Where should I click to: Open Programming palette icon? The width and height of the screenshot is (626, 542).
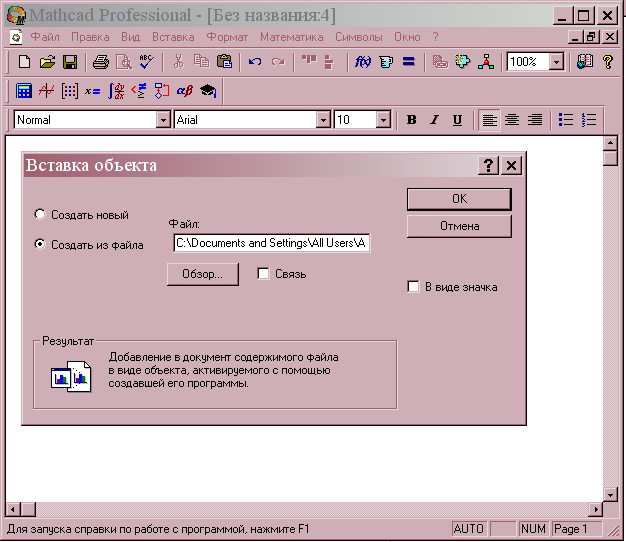[162, 91]
